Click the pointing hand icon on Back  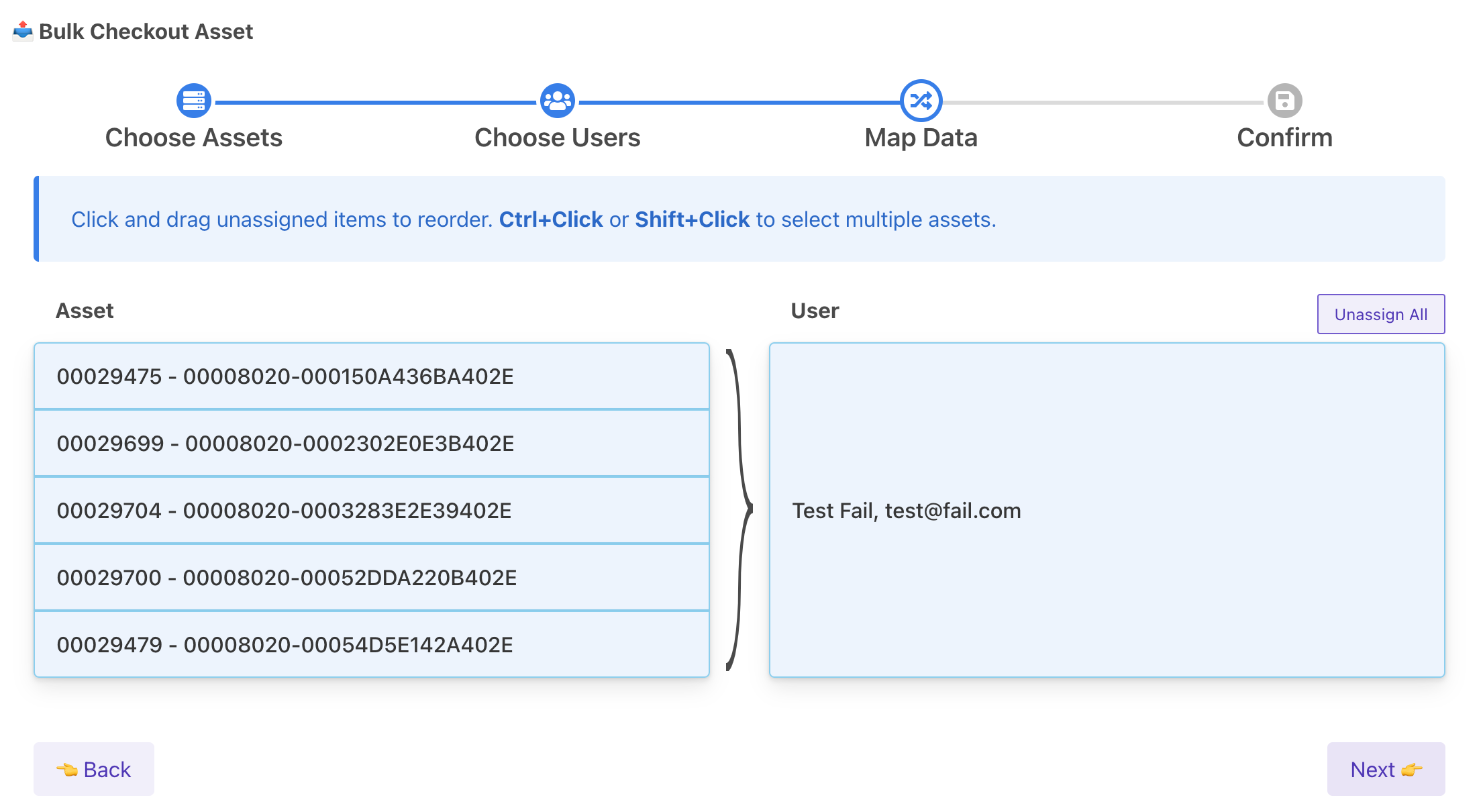(x=67, y=770)
